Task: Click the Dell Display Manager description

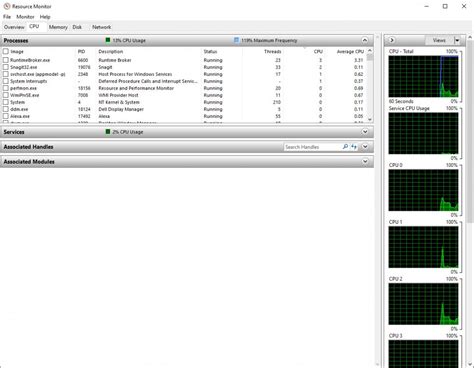Action: (x=121, y=109)
